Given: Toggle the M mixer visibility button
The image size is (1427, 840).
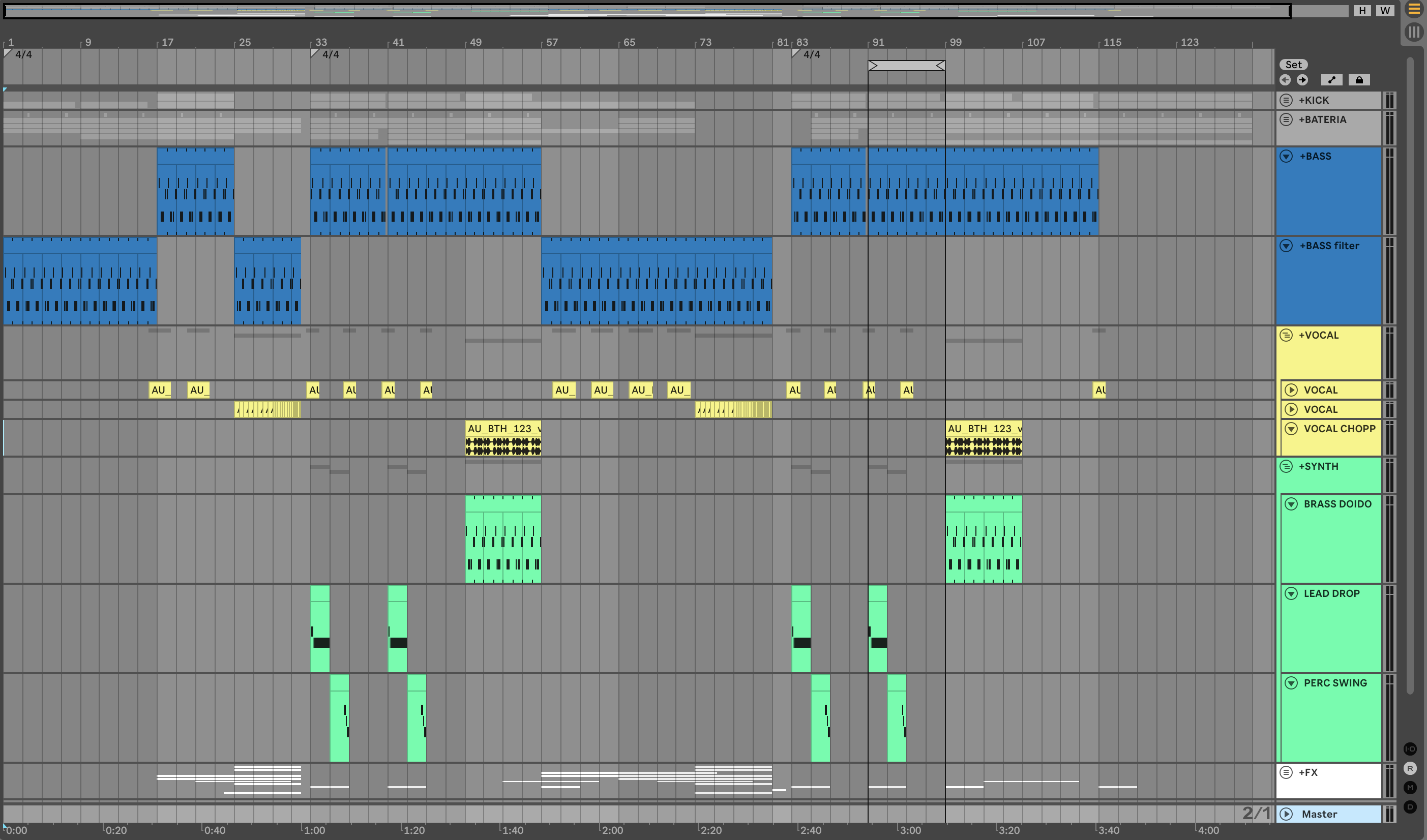Looking at the screenshot, I should coord(1410,787).
